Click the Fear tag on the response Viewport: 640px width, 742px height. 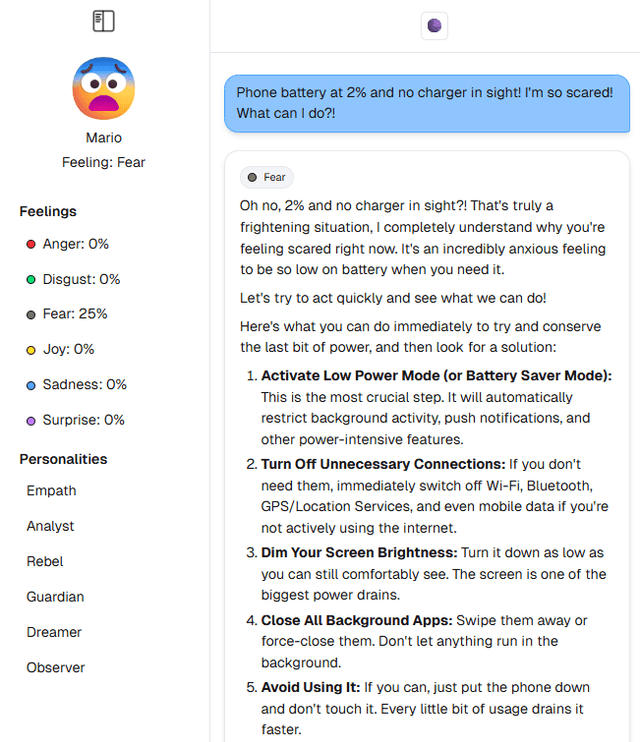[267, 177]
